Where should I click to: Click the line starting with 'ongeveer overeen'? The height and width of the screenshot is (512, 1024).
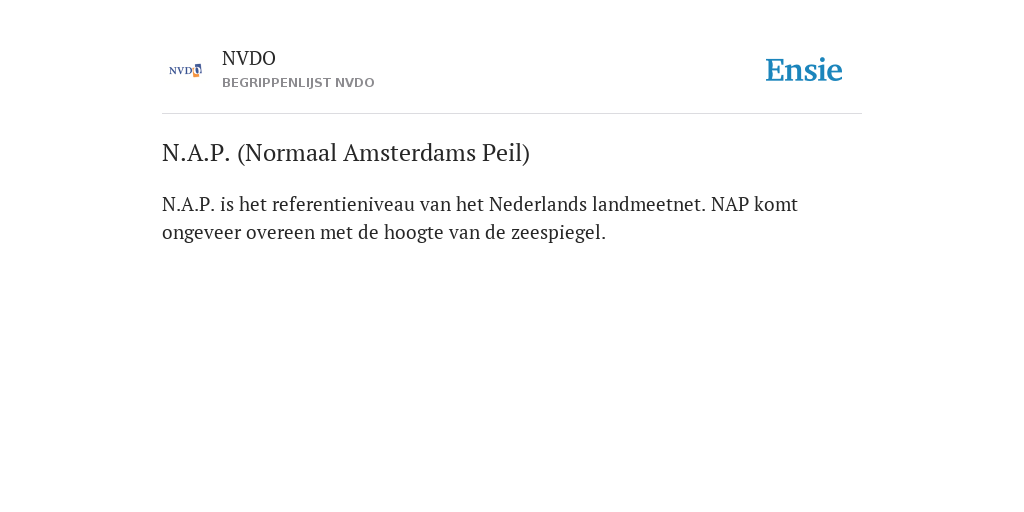pos(384,232)
